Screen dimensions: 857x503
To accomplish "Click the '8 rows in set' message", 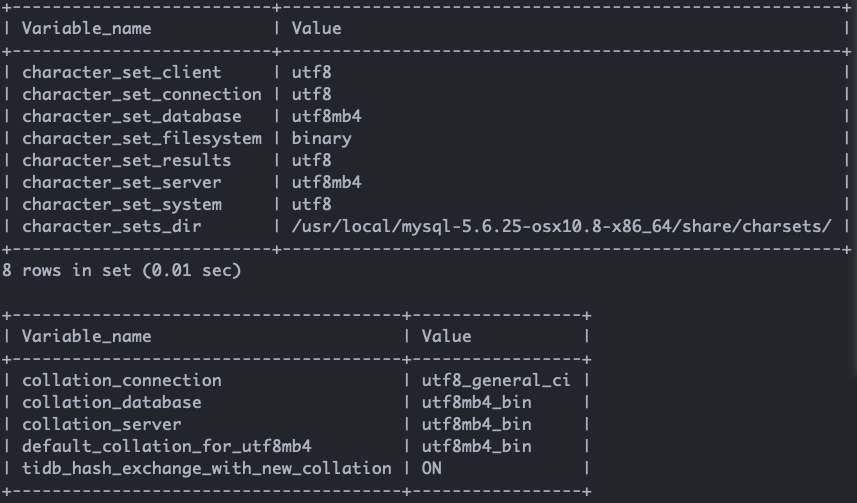I will (122, 270).
